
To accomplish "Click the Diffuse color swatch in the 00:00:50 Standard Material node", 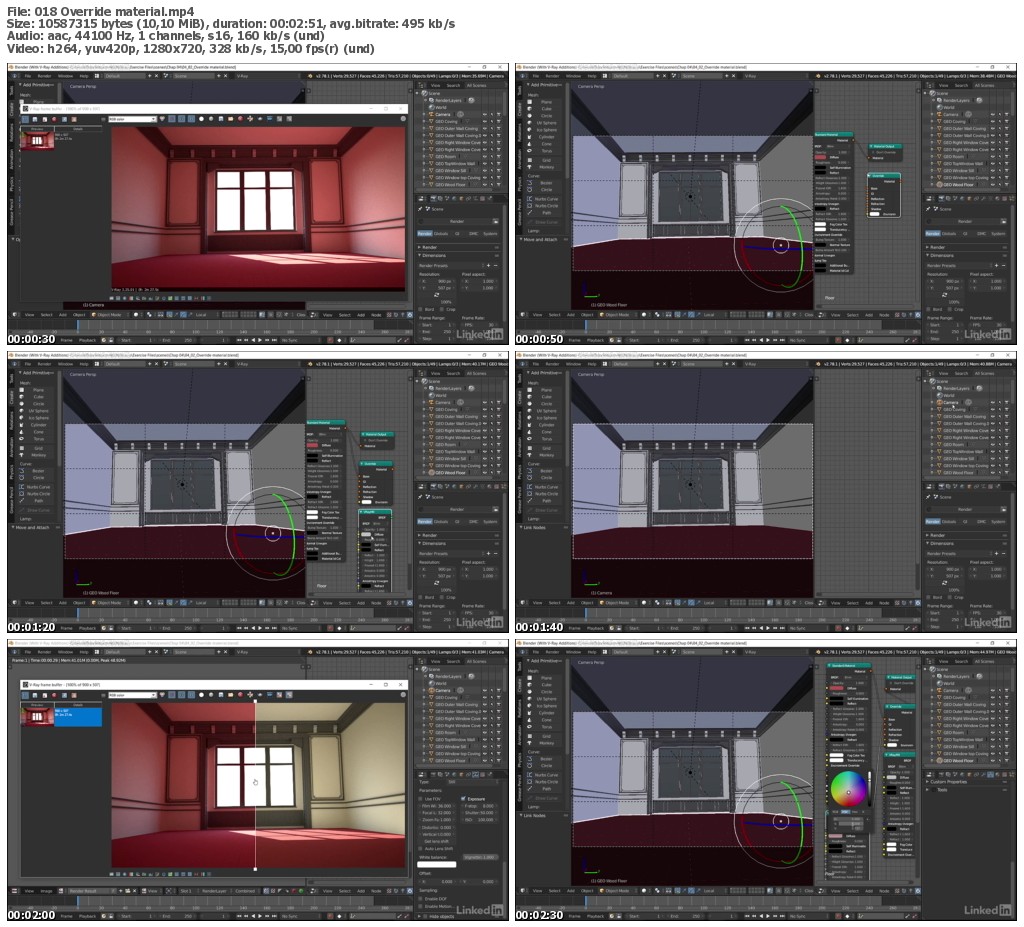I will tap(820, 157).
